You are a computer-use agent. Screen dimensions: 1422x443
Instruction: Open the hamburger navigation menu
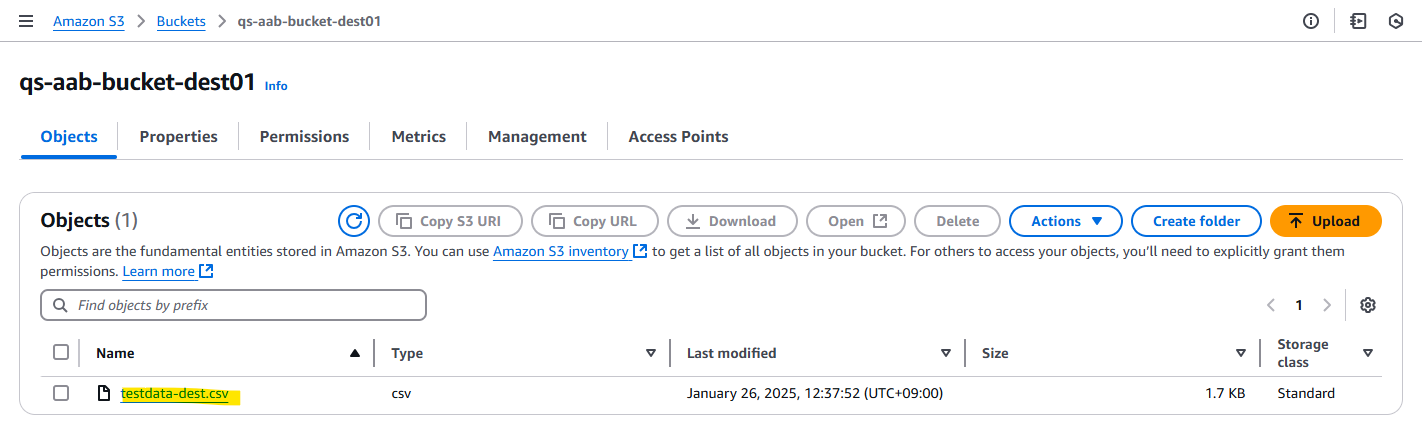[26, 21]
